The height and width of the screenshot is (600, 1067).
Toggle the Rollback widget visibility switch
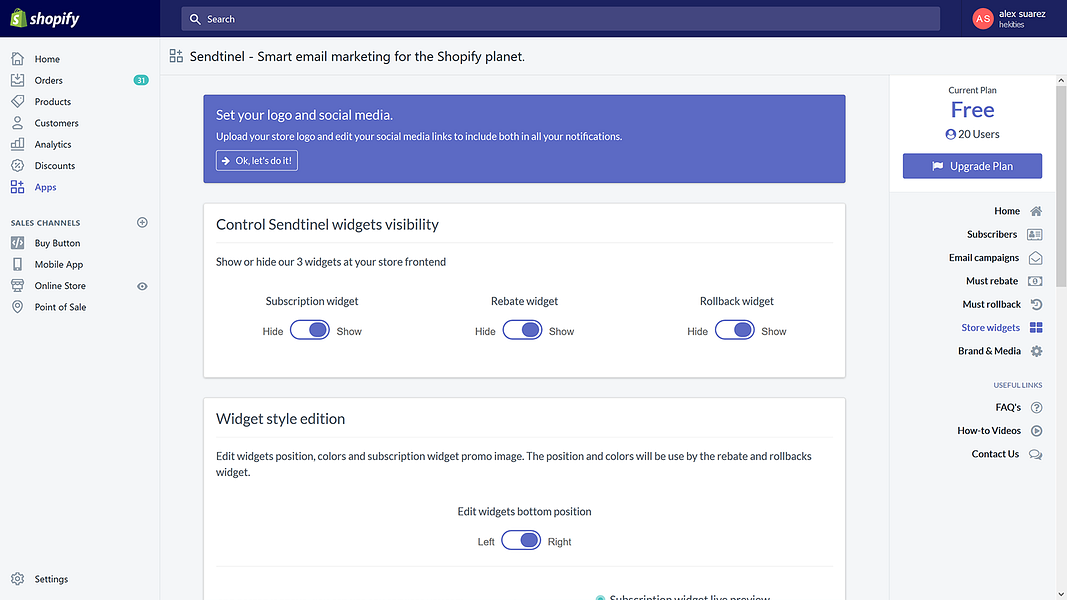(x=735, y=331)
